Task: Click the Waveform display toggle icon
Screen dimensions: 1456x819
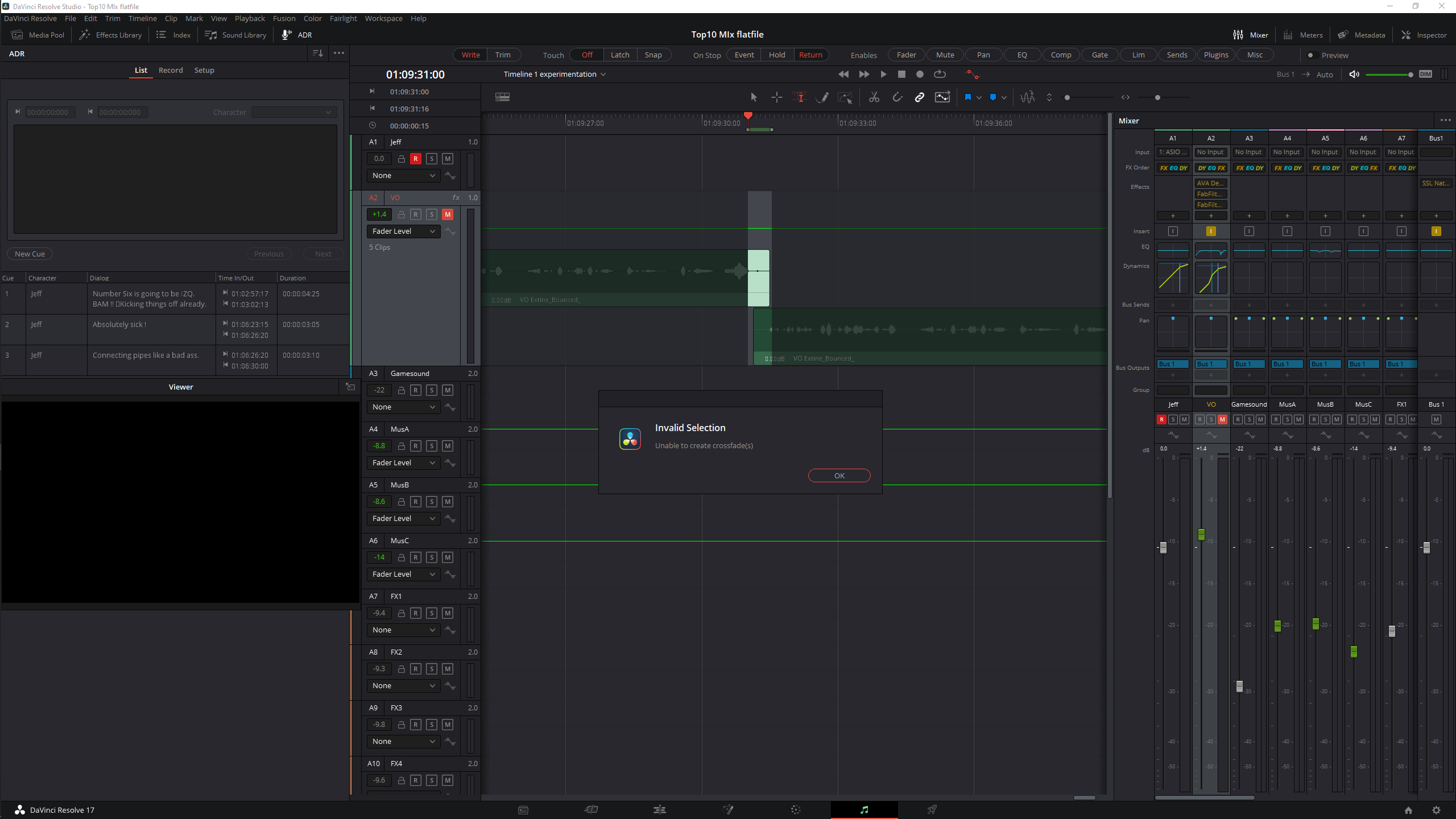Action: click(x=1027, y=97)
